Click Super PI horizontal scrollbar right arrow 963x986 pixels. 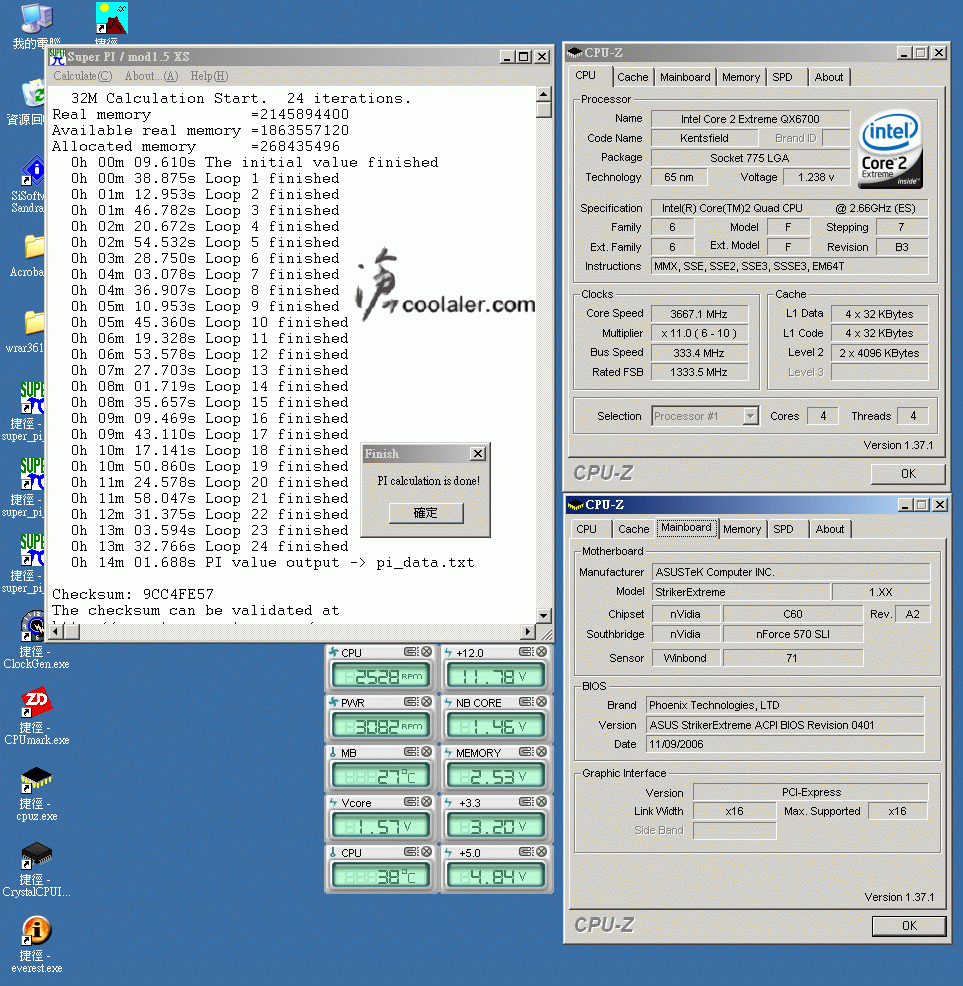tap(529, 631)
